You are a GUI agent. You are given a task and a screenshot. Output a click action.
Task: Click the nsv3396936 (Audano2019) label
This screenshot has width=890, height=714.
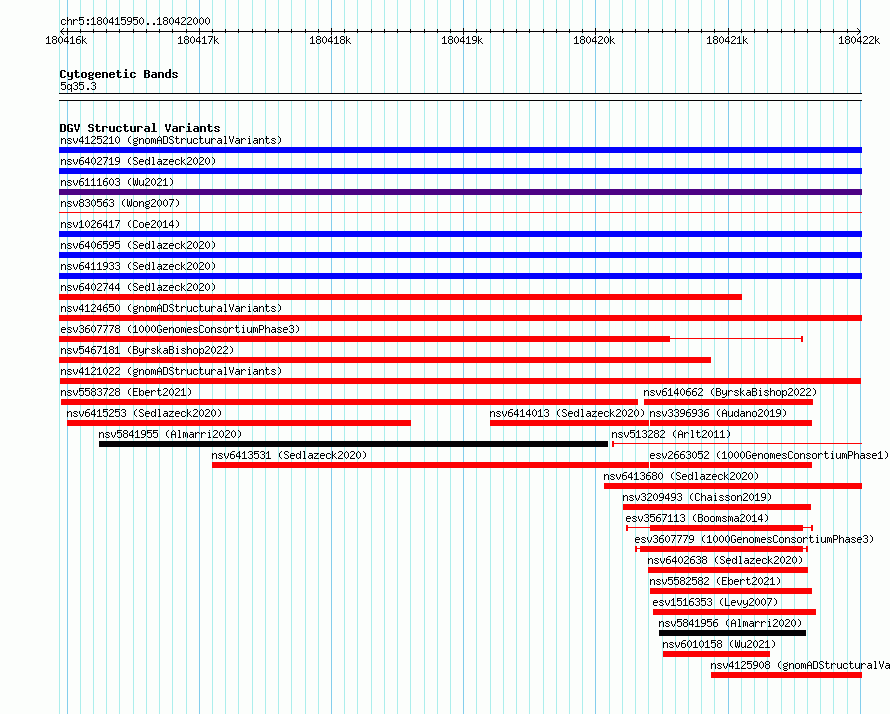pyautogui.click(x=718, y=413)
